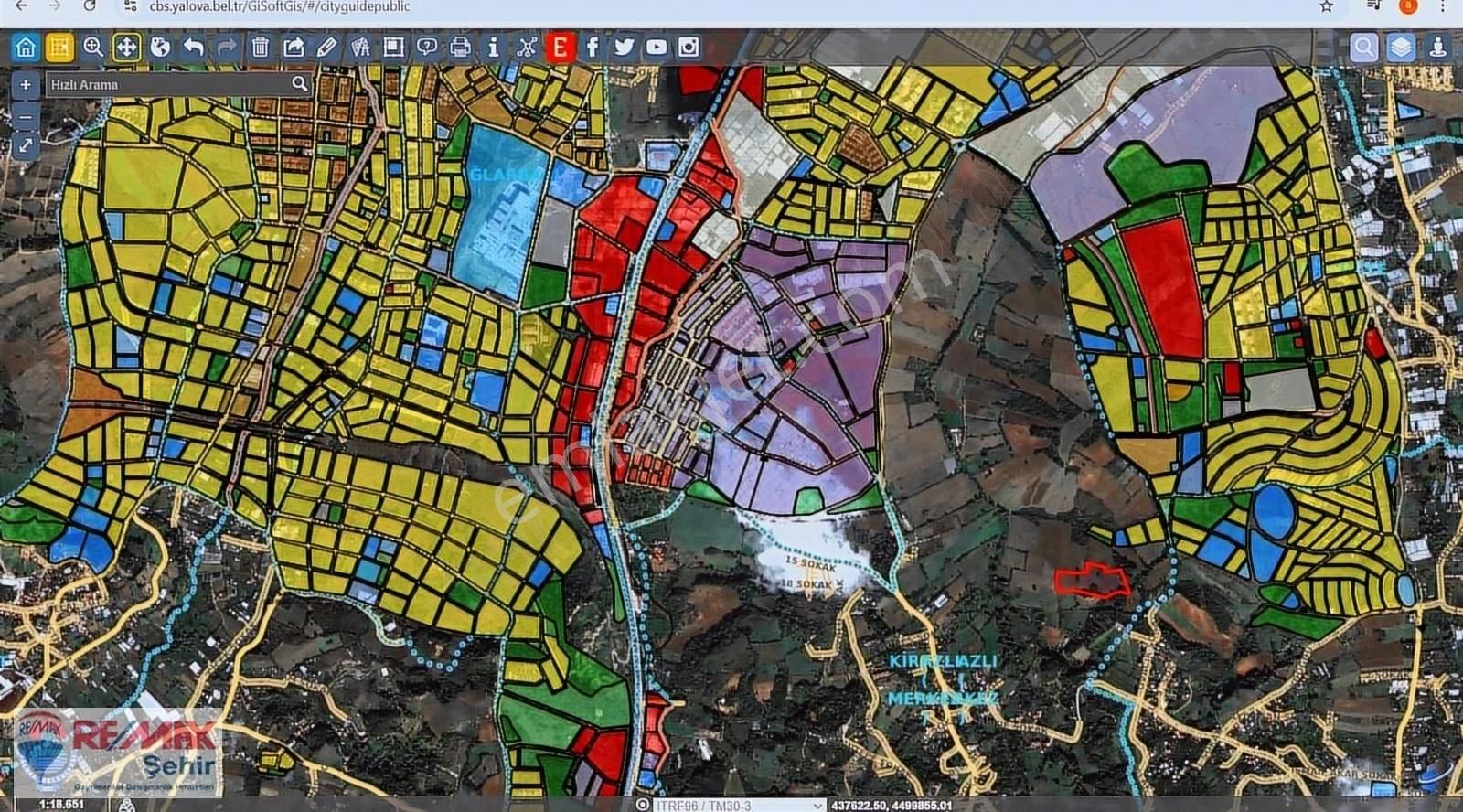Click the KİRAZLI AZLI map label
This screenshot has width=1463, height=812.
tap(943, 660)
